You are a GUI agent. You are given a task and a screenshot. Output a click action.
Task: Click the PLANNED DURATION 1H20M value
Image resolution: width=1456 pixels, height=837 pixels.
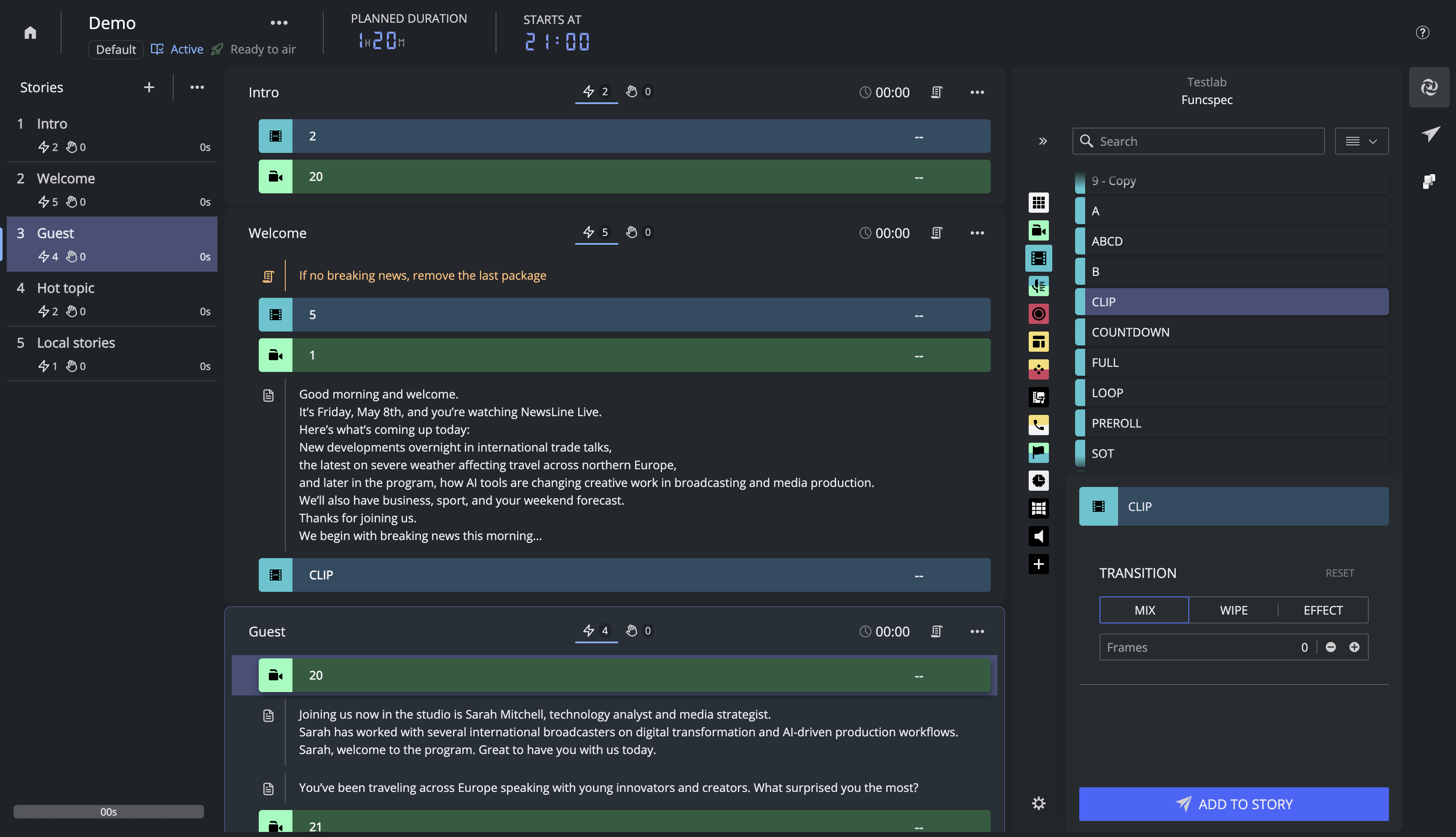point(381,41)
